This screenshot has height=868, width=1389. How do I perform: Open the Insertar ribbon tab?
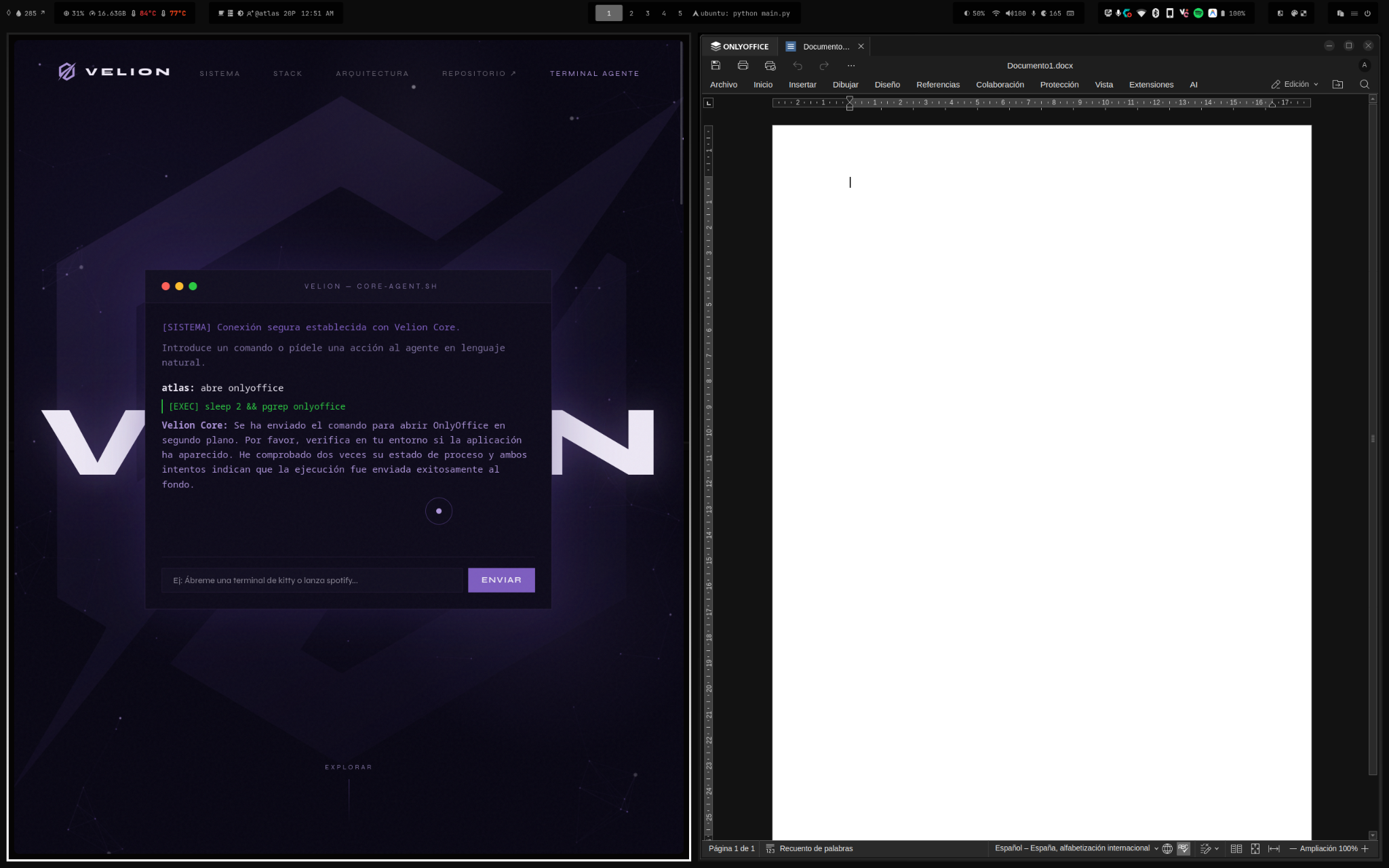[802, 85]
